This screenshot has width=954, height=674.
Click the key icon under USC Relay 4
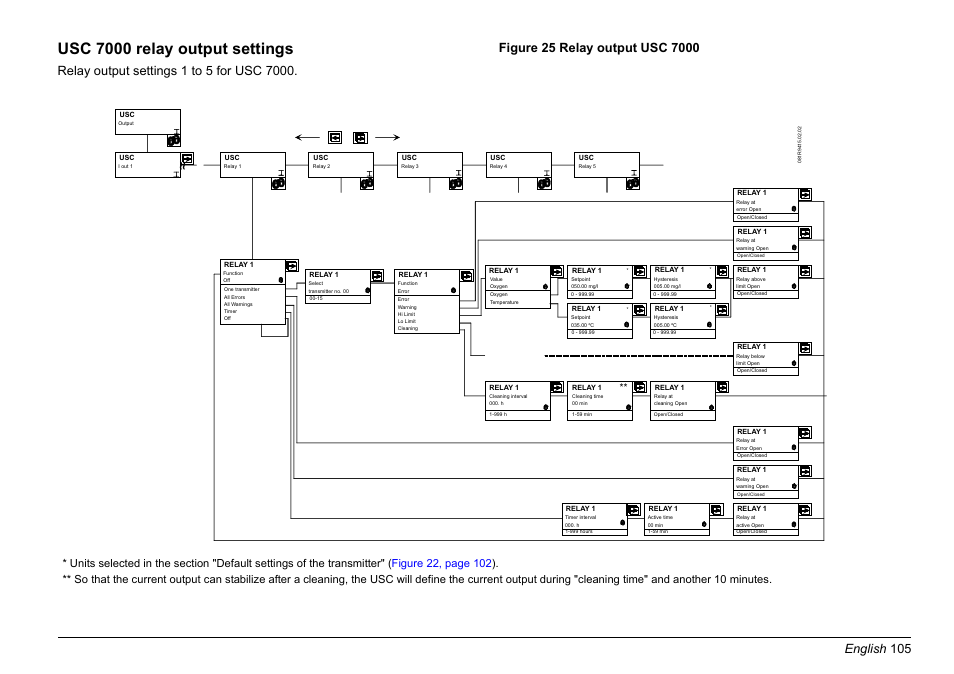tap(545, 183)
